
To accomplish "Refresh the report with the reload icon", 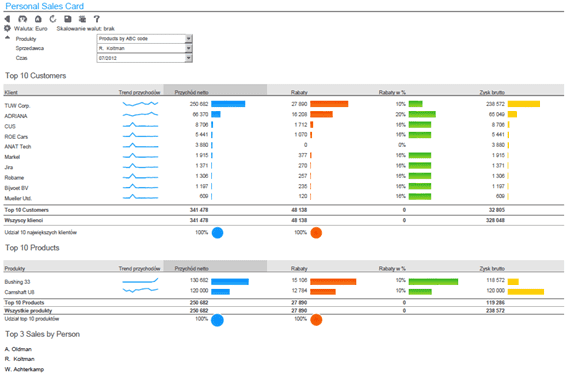I will (x=53, y=19).
